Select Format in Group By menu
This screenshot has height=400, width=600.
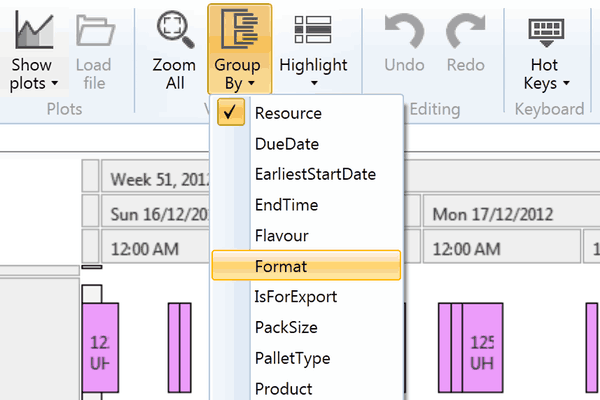point(280,267)
